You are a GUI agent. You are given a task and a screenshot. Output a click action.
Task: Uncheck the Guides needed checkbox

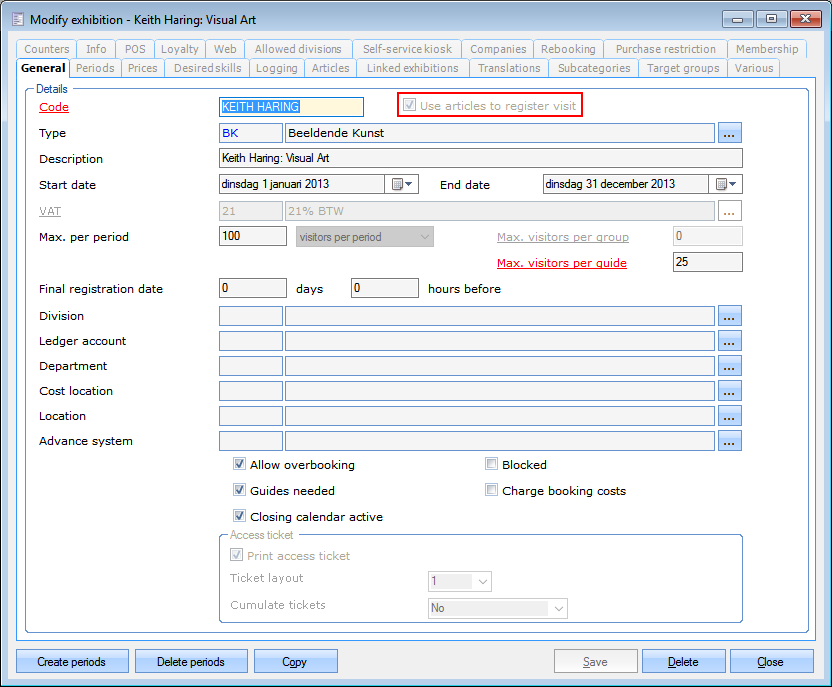click(240, 491)
